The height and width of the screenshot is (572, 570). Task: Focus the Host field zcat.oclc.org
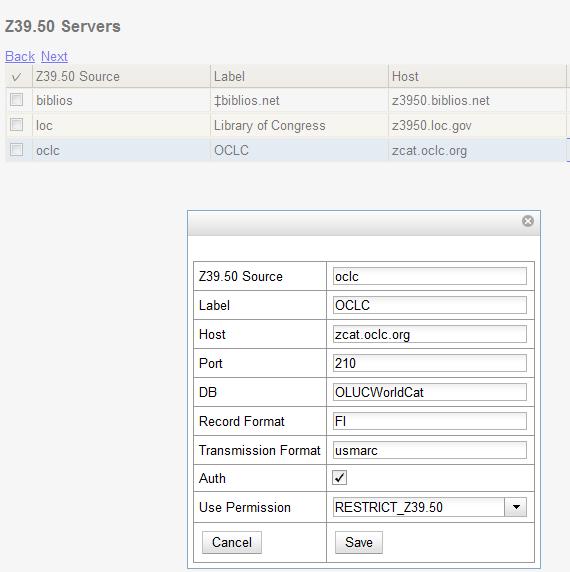tap(430, 334)
